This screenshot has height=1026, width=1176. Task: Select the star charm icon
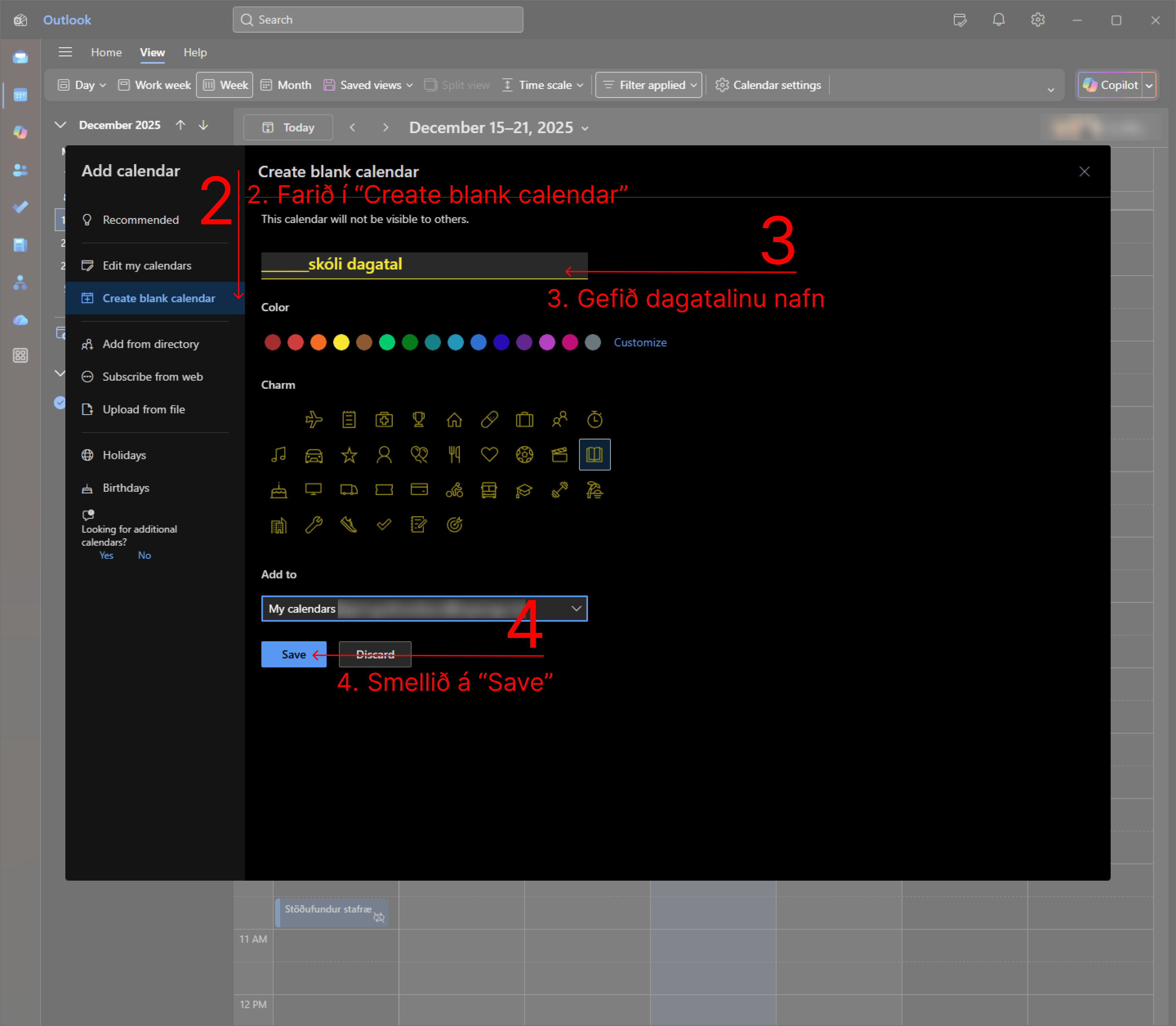349,455
